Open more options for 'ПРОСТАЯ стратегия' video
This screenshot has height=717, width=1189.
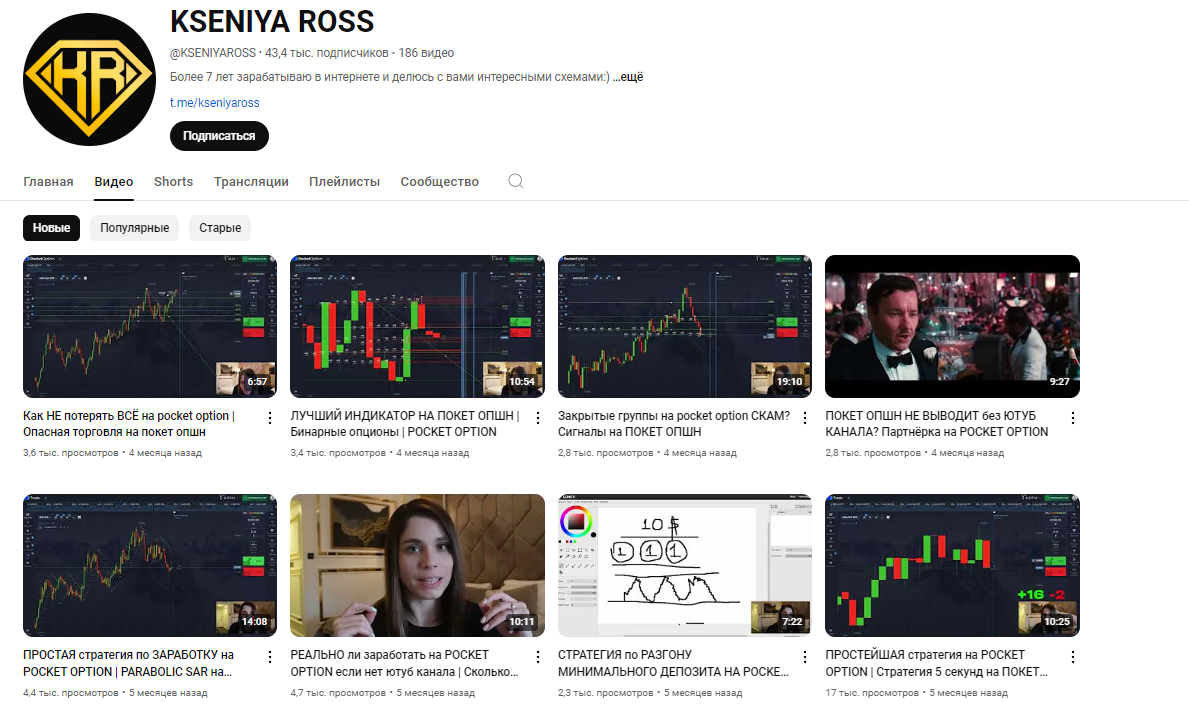point(270,657)
